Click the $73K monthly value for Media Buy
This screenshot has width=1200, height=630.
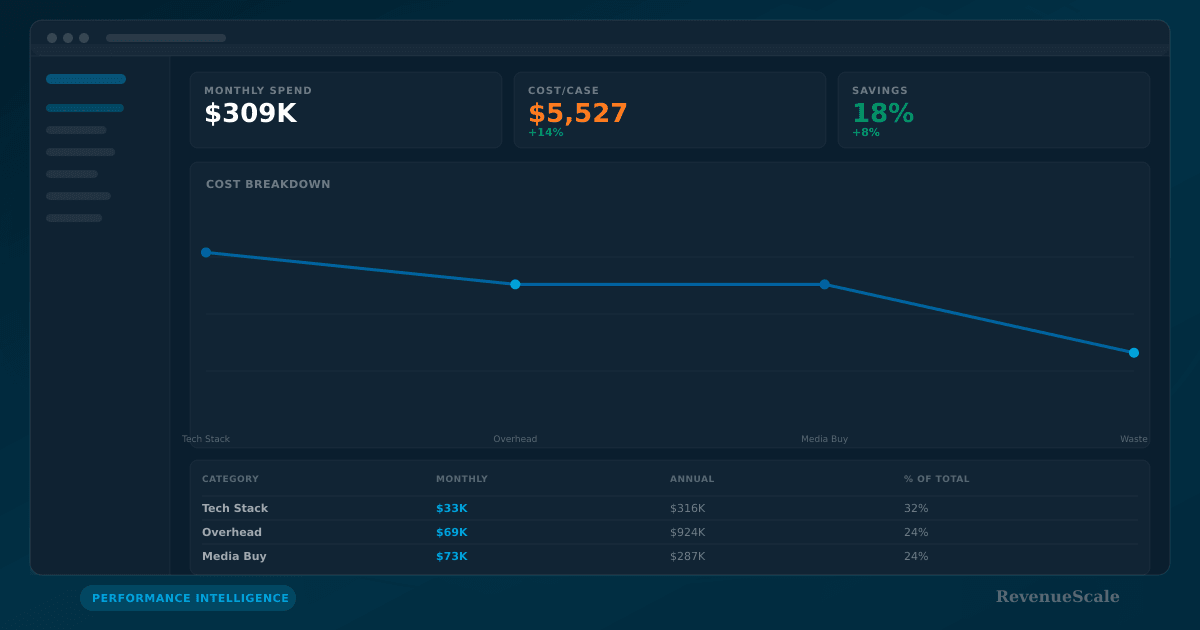(x=451, y=556)
